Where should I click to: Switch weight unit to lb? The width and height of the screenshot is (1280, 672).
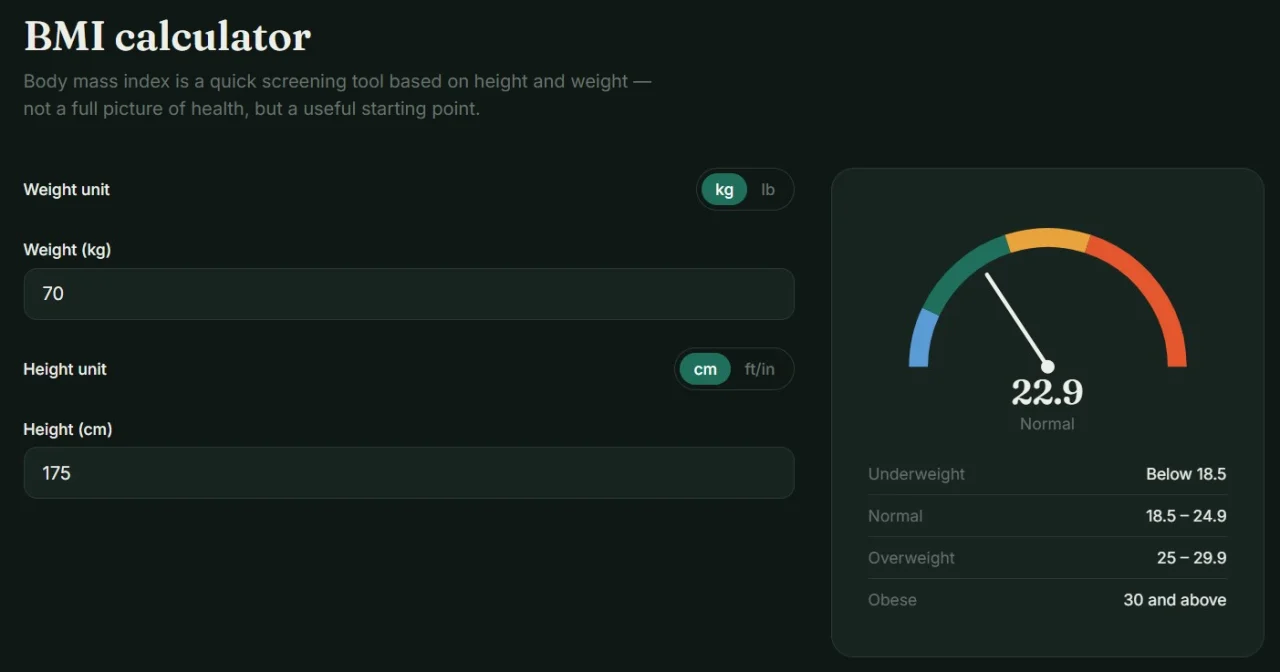tap(768, 189)
